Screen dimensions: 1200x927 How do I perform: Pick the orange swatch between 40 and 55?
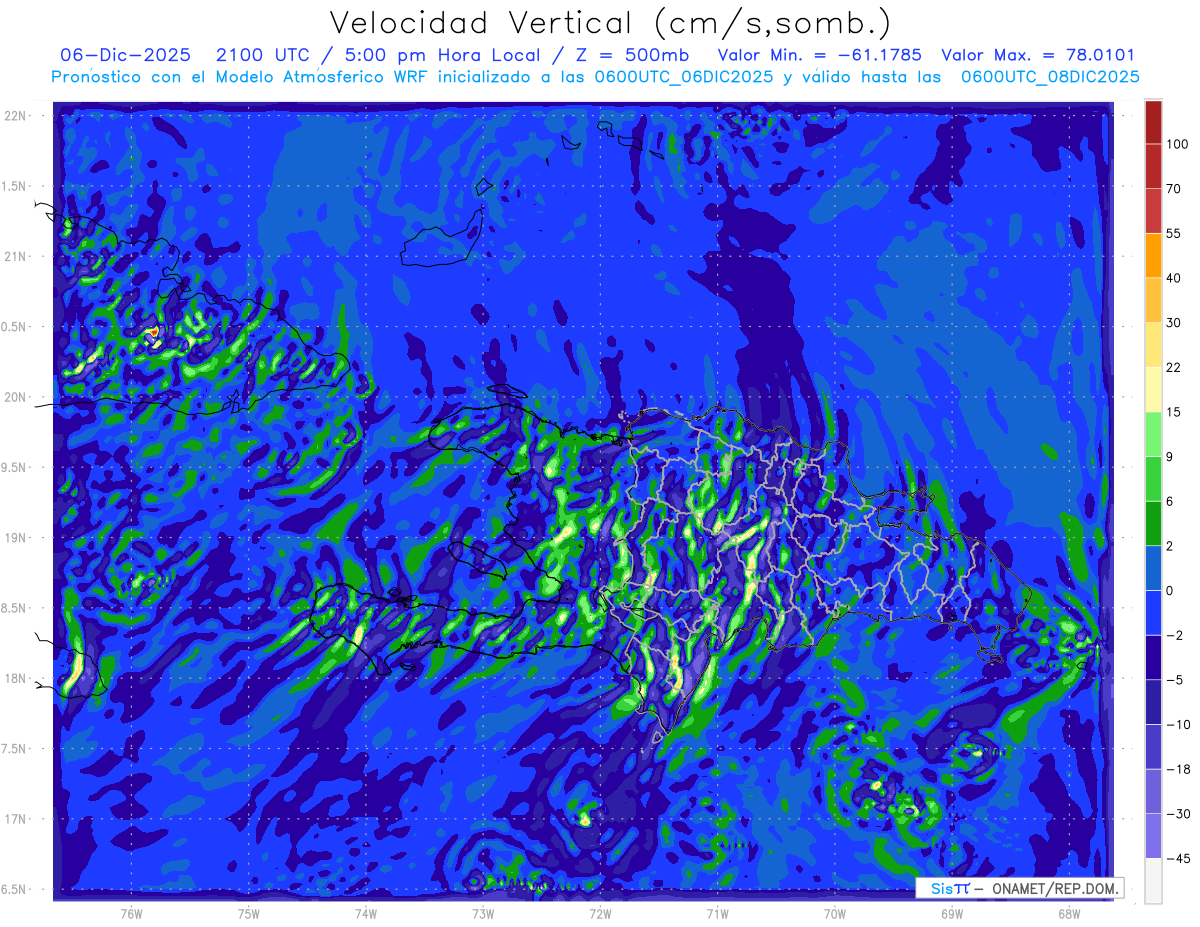pos(1153,255)
